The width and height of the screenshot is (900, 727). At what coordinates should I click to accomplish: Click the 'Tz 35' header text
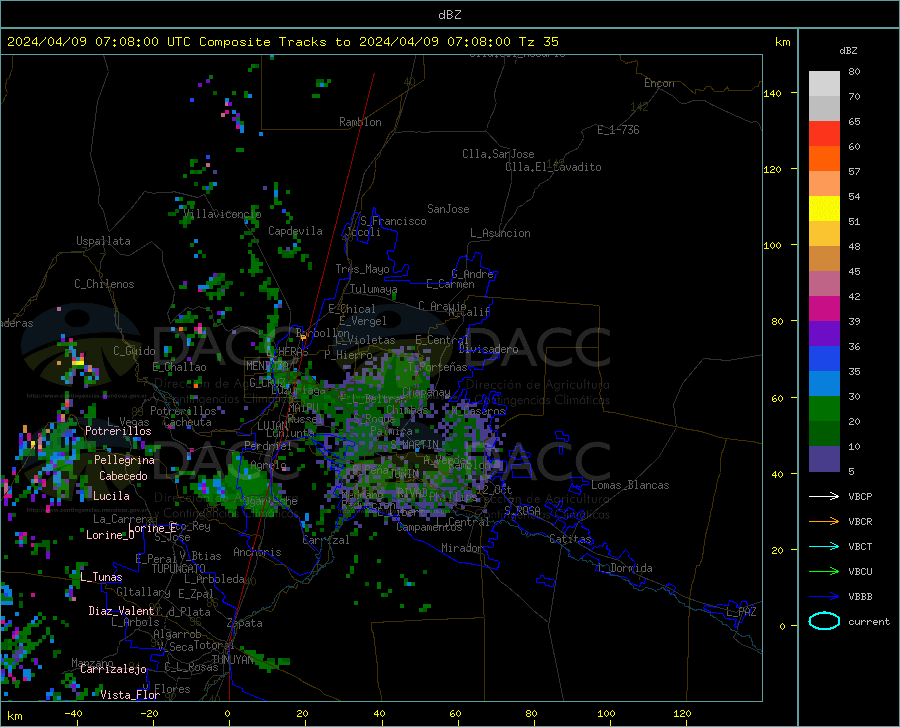[538, 42]
